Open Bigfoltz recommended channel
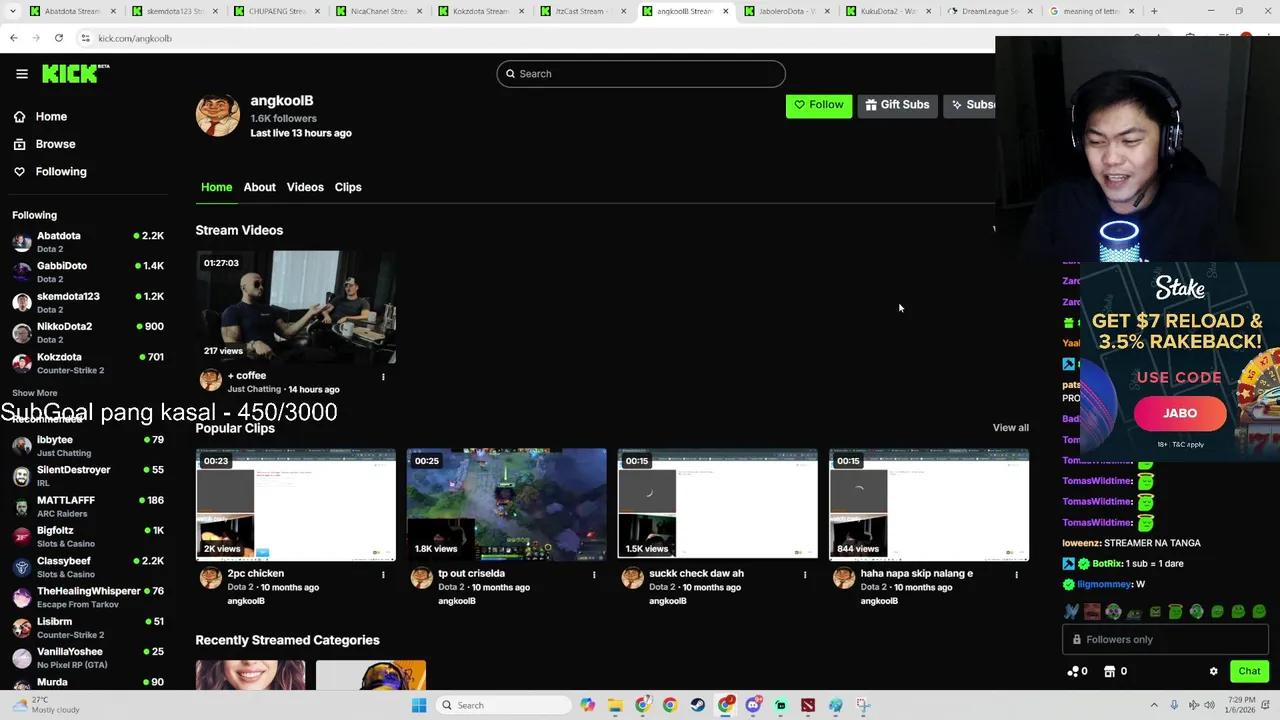This screenshot has width=1280, height=720. tap(88, 537)
